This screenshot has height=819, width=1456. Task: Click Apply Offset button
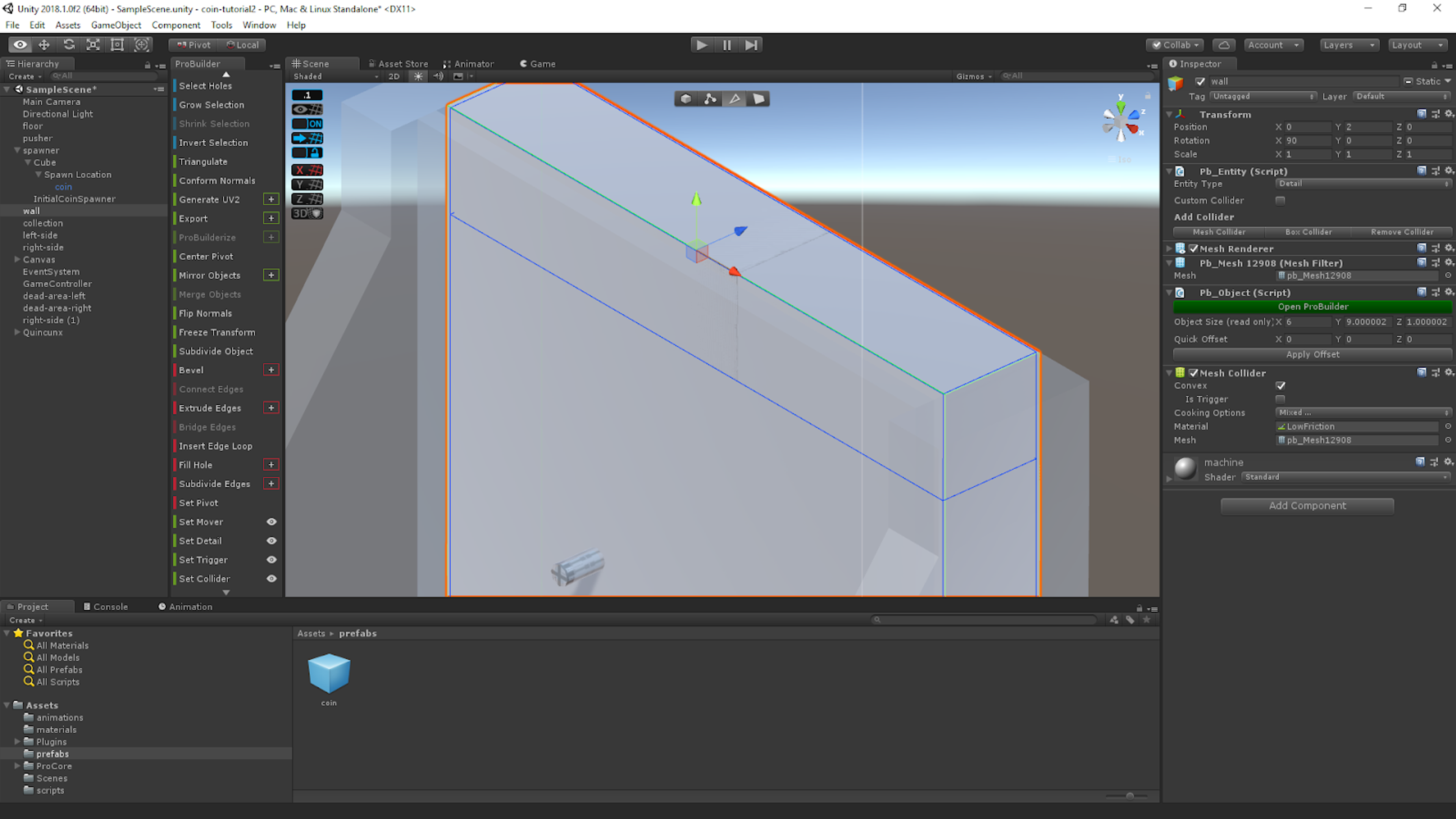[x=1312, y=355]
